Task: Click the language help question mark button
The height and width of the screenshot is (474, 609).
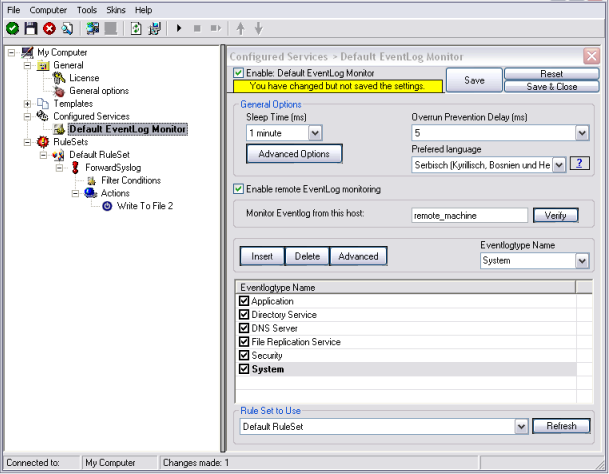Action: (579, 164)
